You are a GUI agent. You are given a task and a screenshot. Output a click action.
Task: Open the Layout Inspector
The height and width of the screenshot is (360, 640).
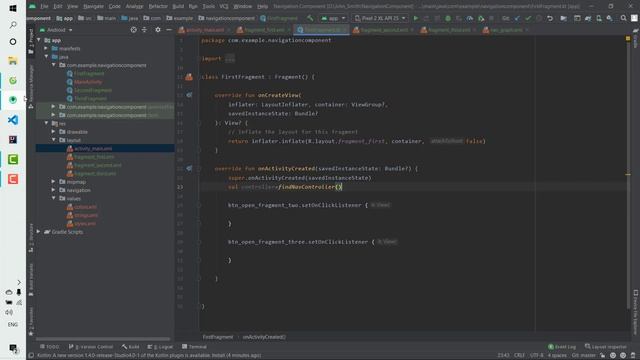pos(605,347)
